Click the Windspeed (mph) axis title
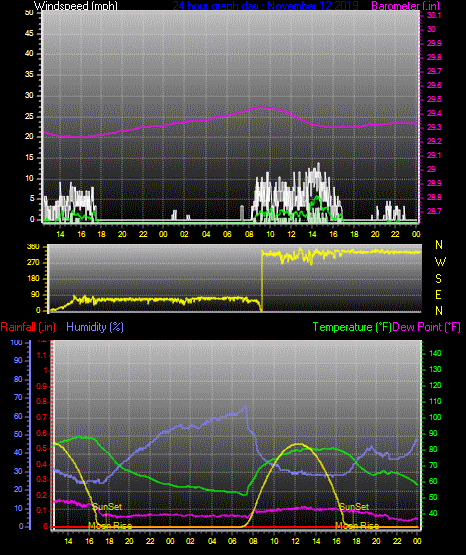Image resolution: width=466 pixels, height=555 pixels. pyautogui.click(x=75, y=5)
